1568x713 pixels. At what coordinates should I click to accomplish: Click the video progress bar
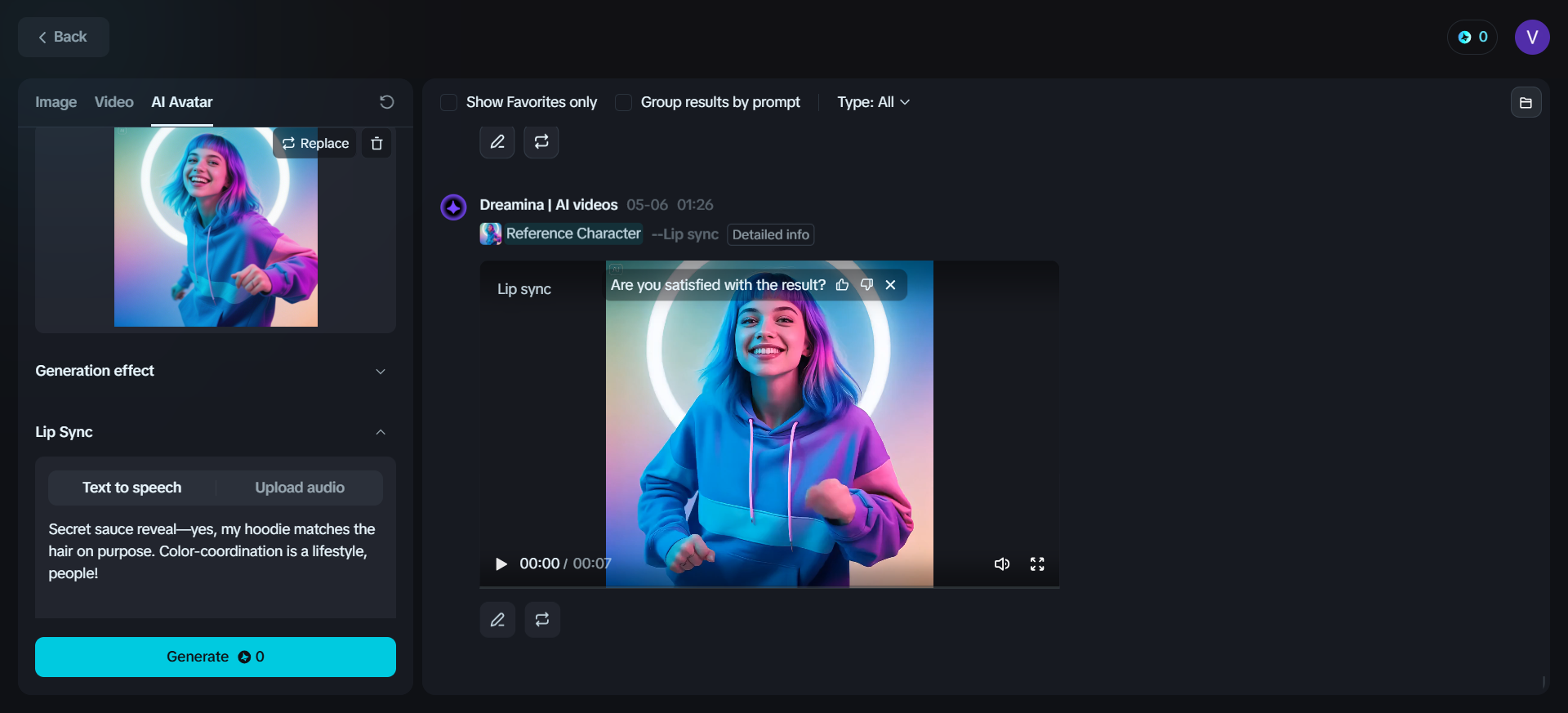click(769, 586)
